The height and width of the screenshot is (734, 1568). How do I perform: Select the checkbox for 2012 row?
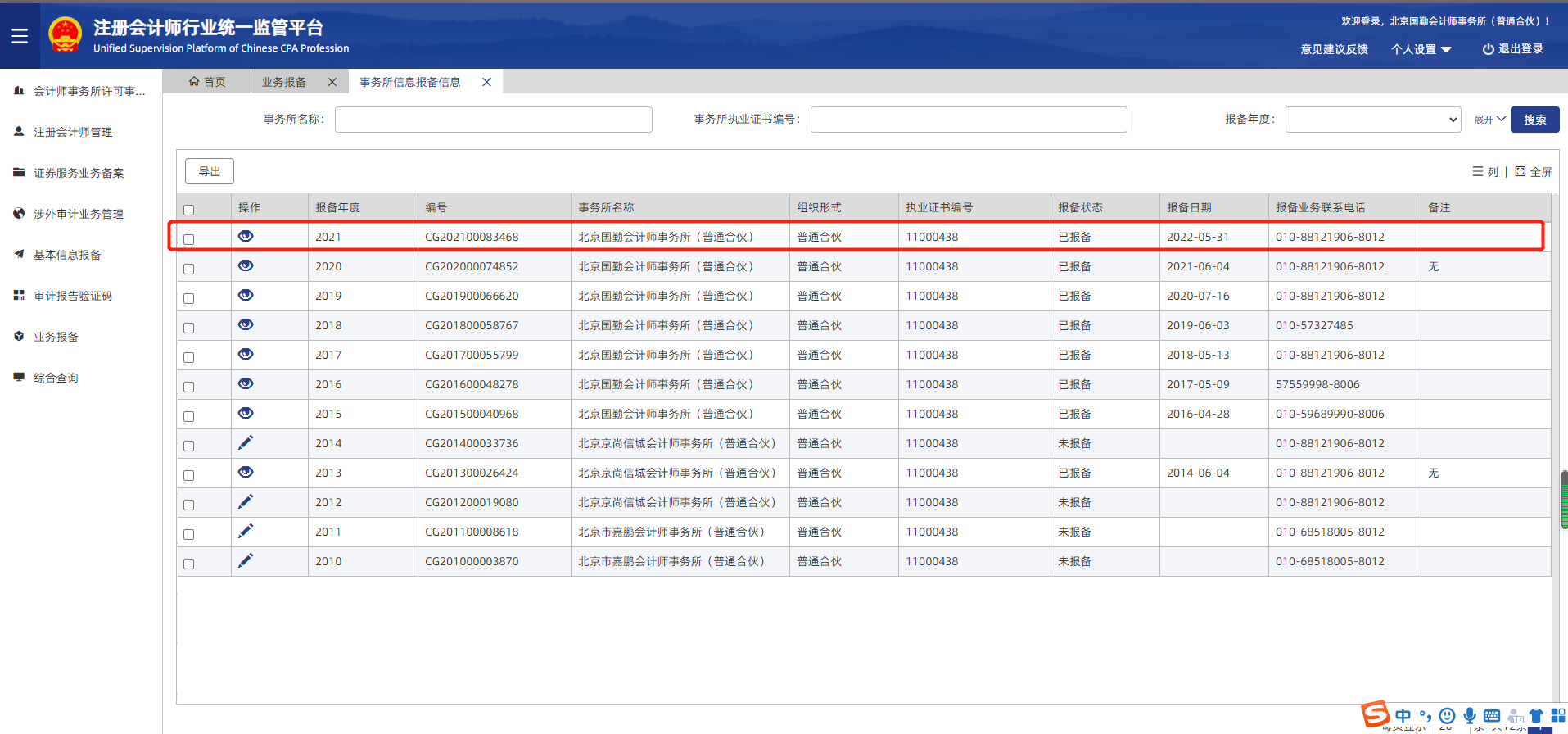coord(189,505)
